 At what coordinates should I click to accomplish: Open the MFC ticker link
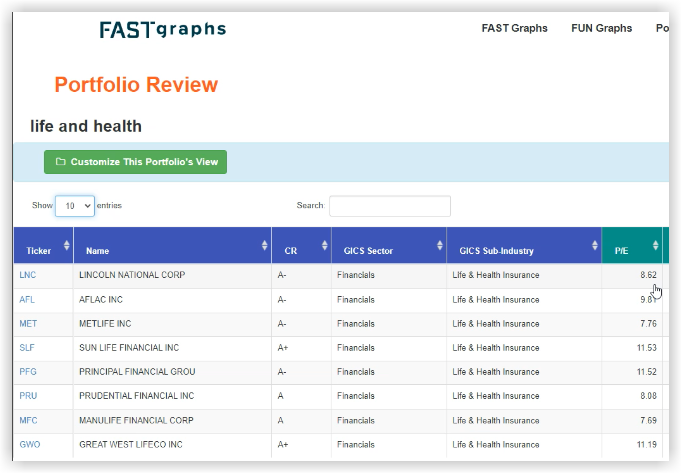click(28, 421)
